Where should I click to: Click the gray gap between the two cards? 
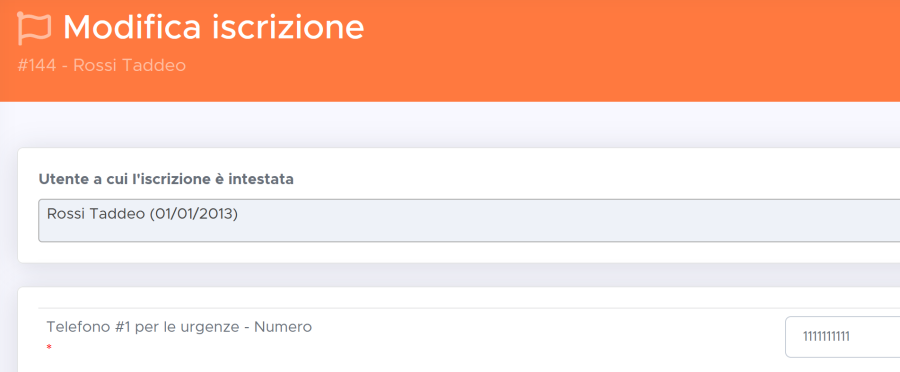[459, 275]
